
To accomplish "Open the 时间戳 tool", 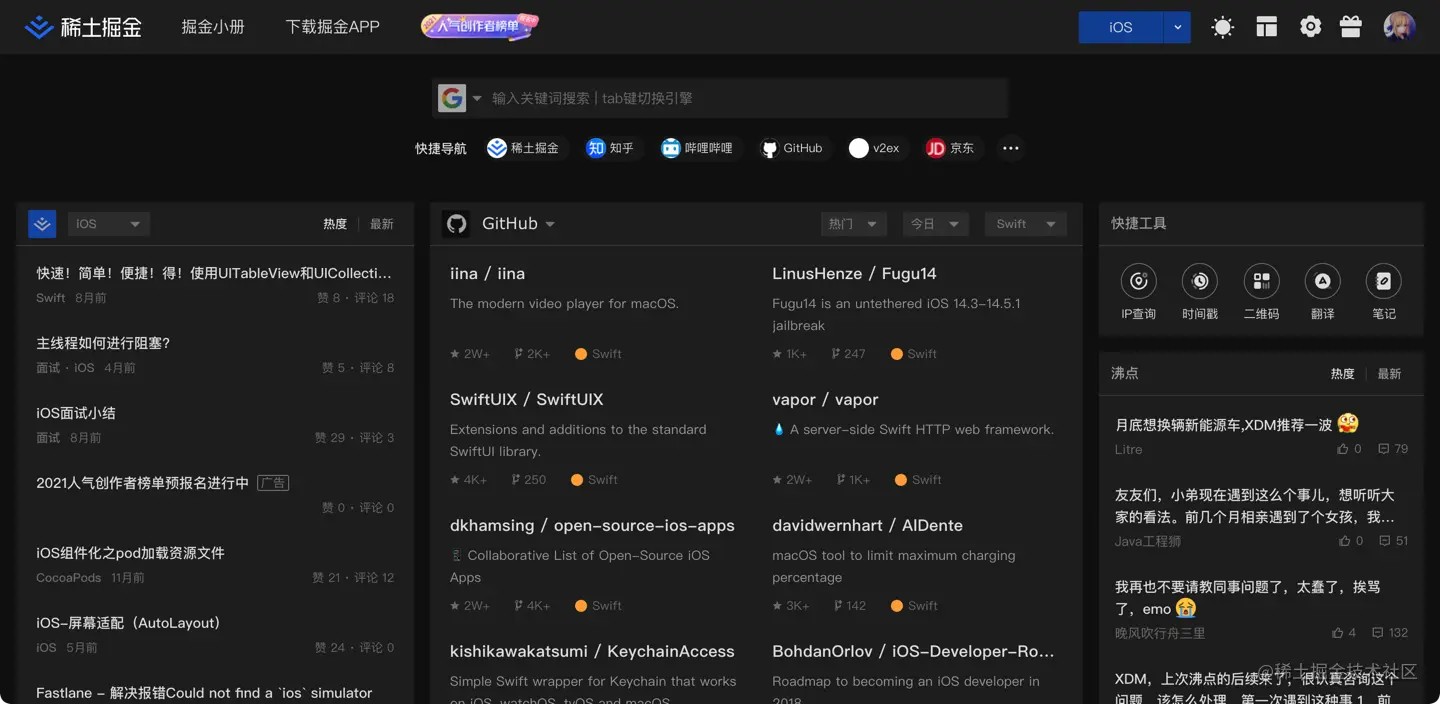I will click(x=1200, y=292).
